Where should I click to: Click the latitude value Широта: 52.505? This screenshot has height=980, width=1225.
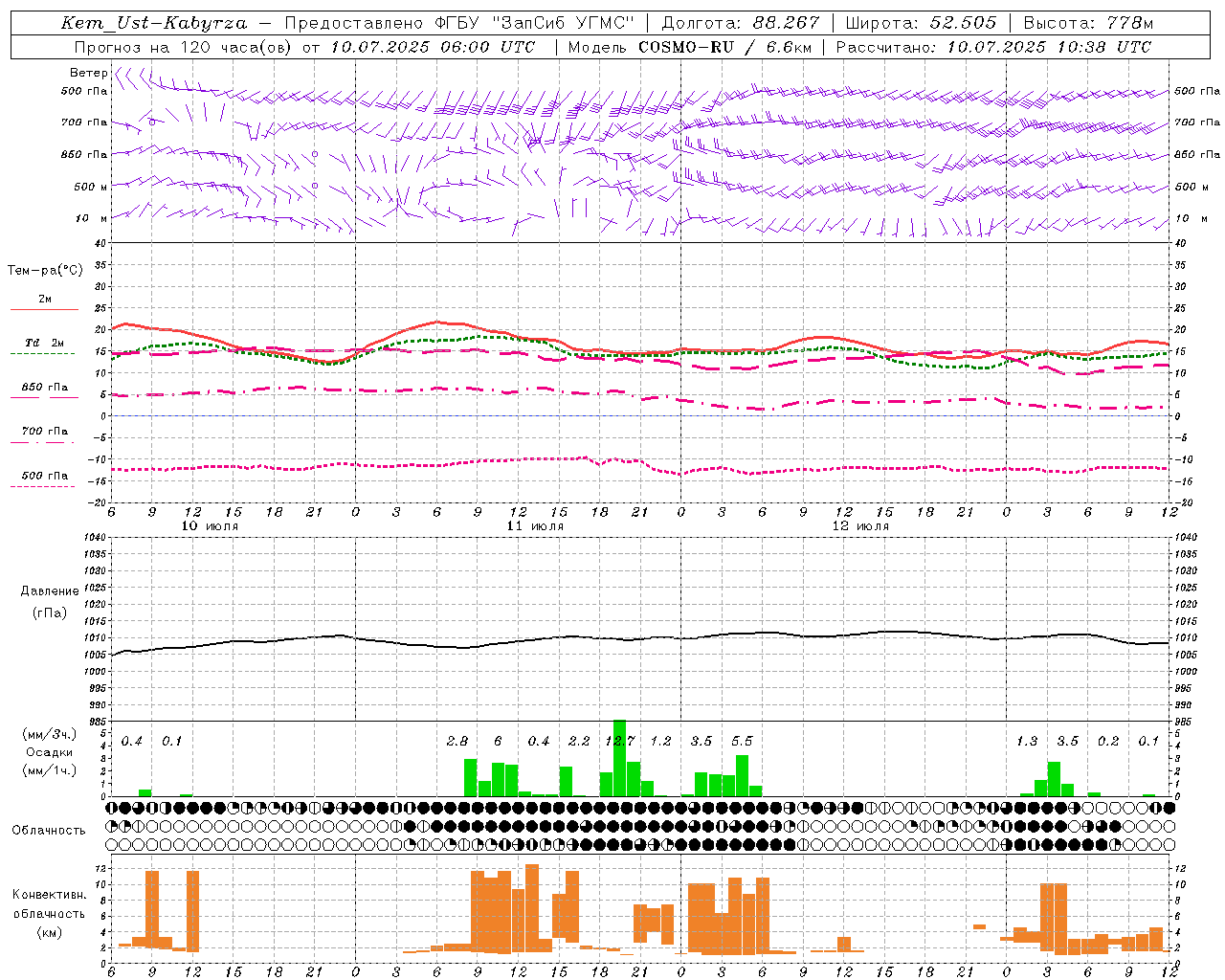(921, 23)
